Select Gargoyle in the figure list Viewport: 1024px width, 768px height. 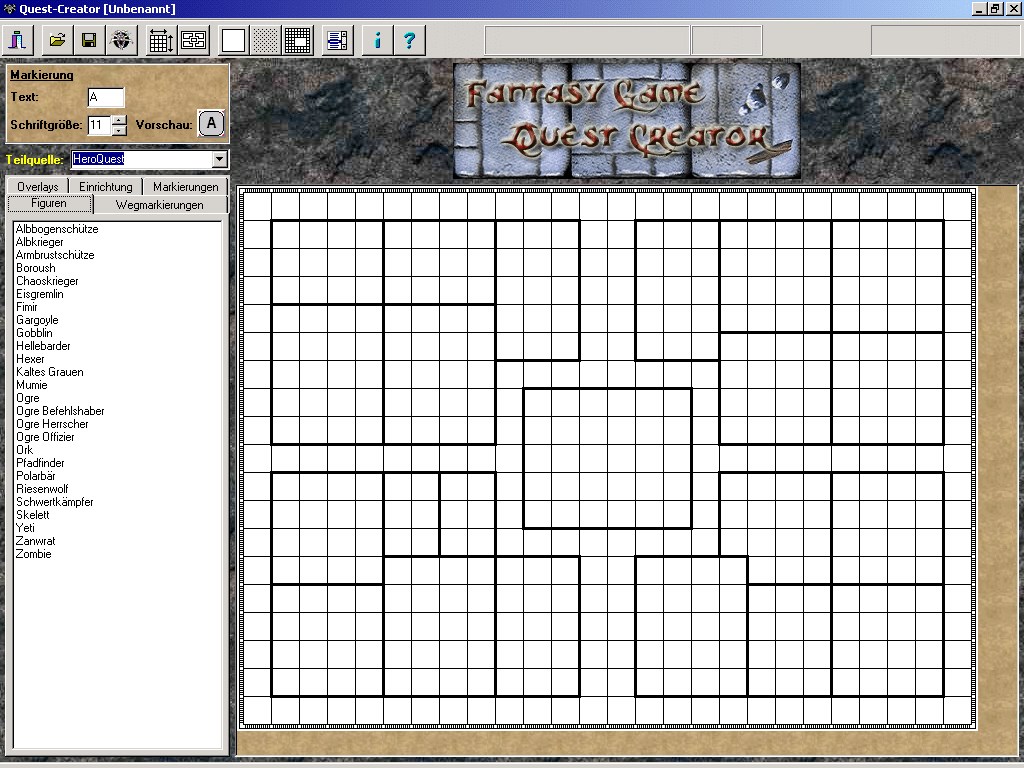pos(37,320)
